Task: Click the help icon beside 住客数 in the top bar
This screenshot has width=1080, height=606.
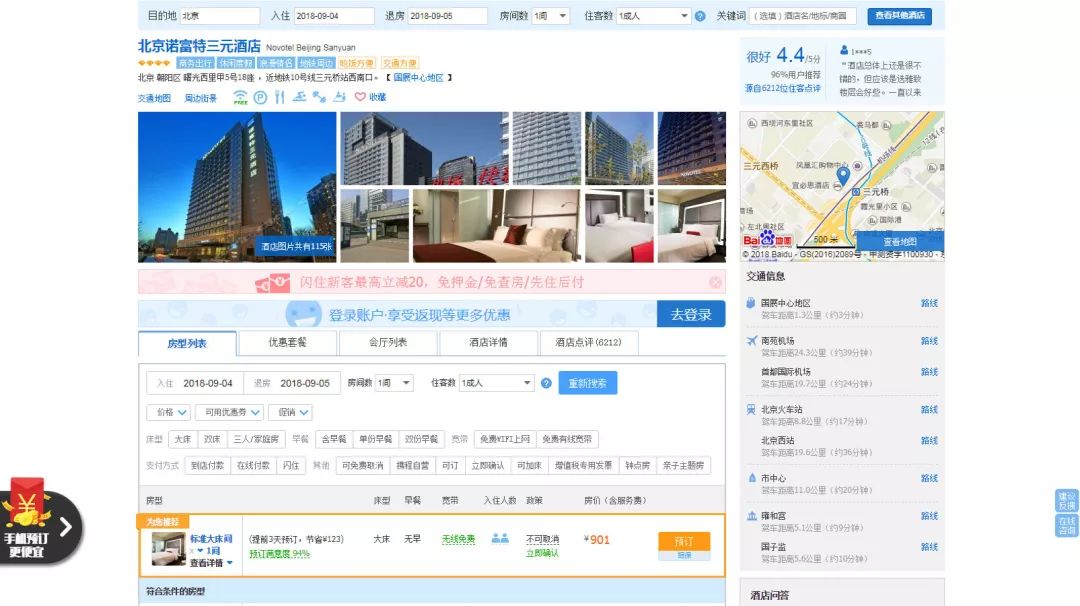Action: click(x=700, y=16)
